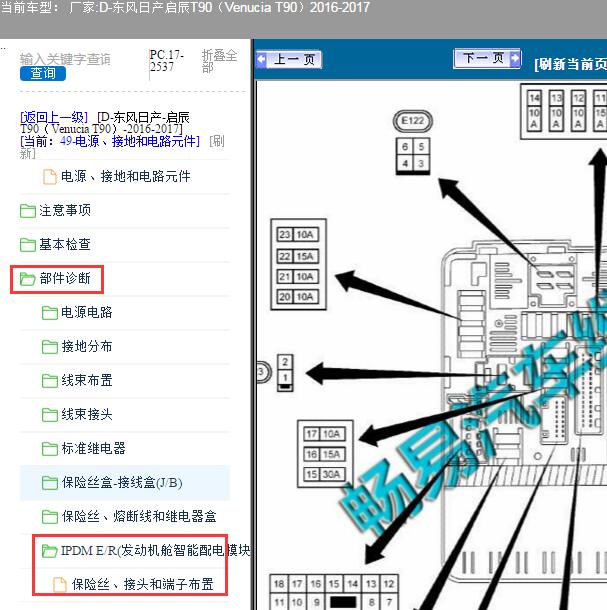Click the document icon beside 电源、接地和电路元件
The width and height of the screenshot is (607, 610).
49,177
